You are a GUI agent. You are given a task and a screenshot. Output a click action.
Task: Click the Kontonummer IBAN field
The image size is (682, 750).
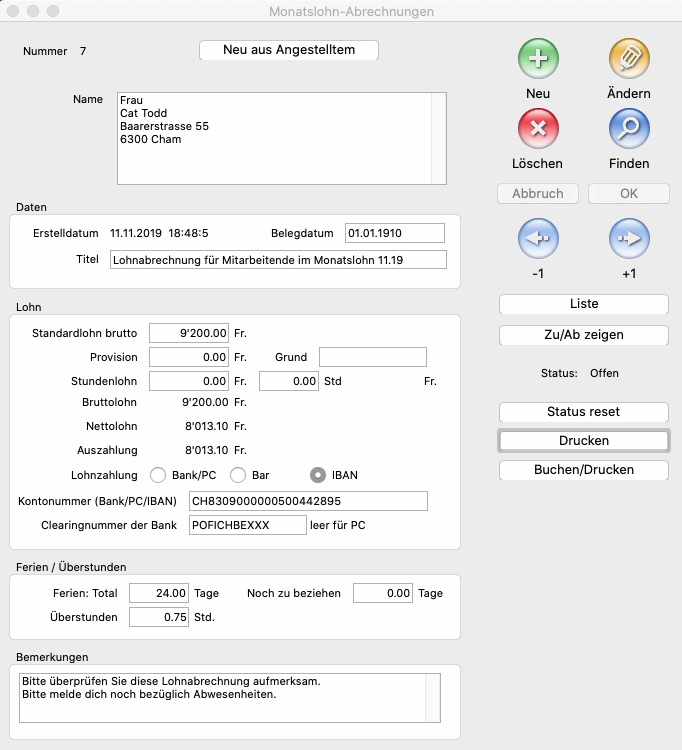308,501
